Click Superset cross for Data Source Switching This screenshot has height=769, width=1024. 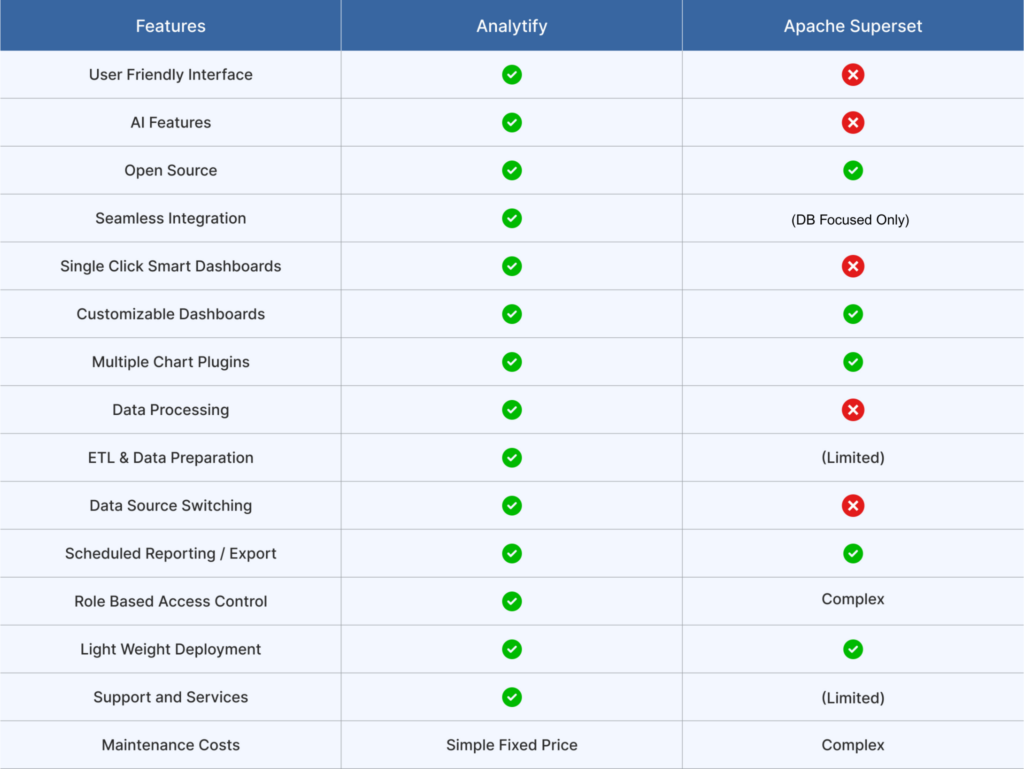852,505
